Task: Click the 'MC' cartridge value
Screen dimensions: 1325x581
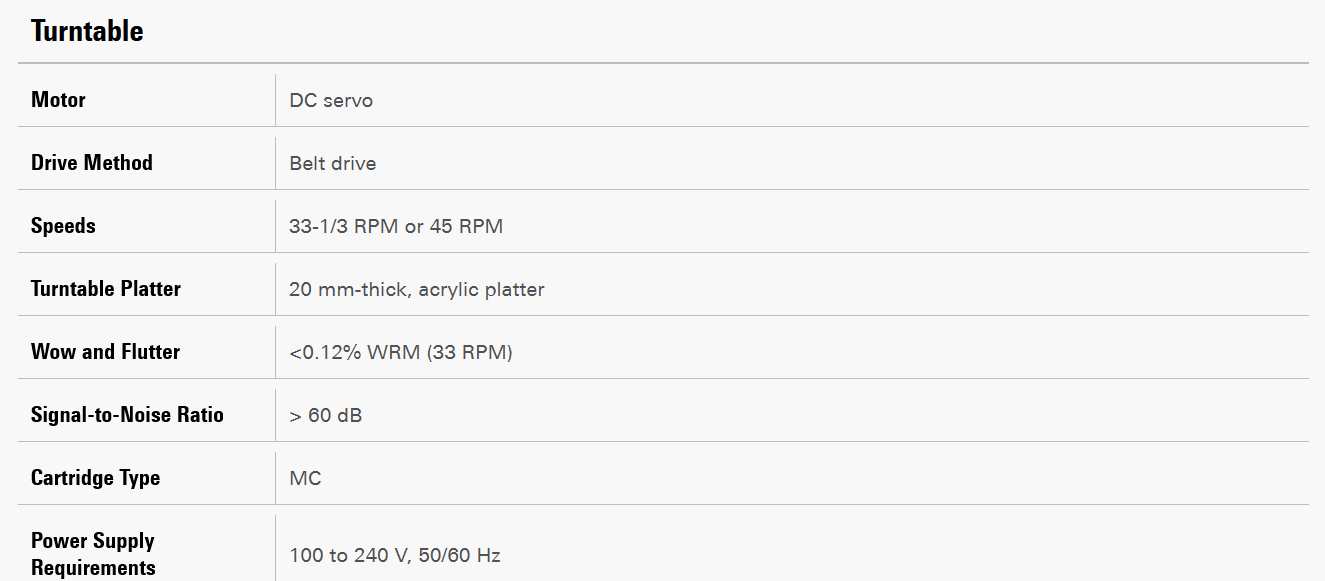Action: (305, 478)
